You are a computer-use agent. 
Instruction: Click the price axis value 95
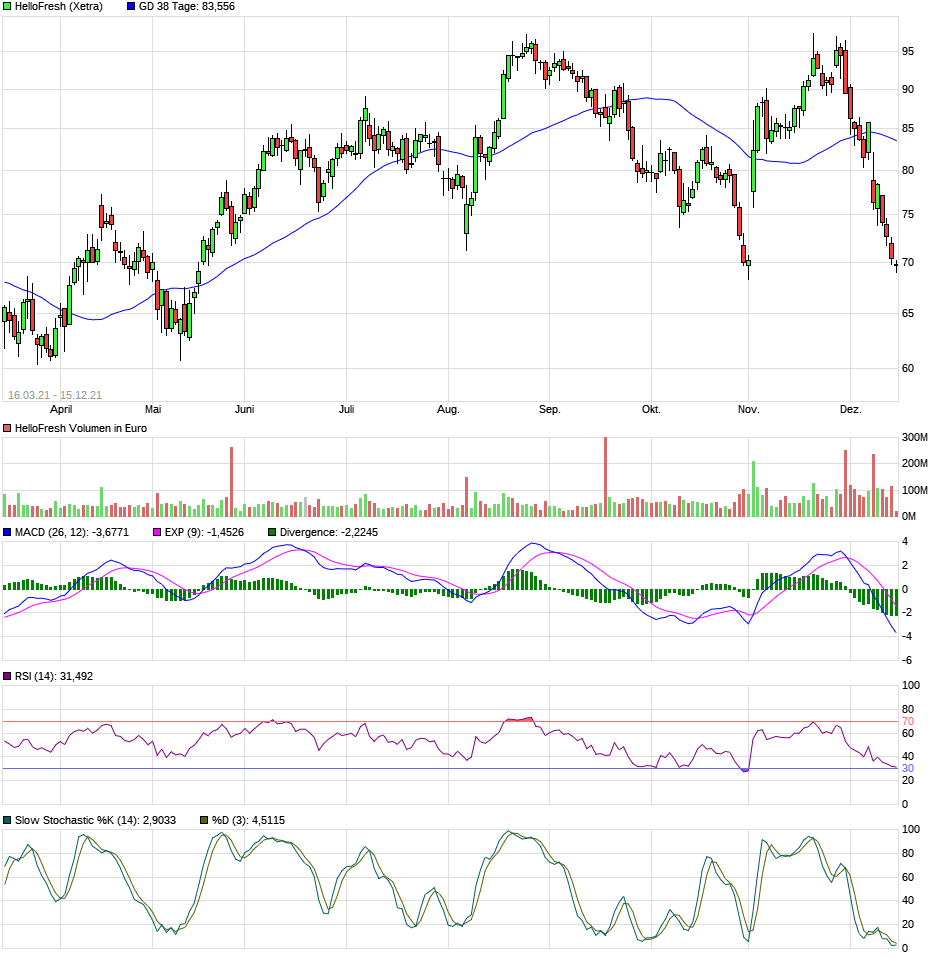[x=908, y=51]
